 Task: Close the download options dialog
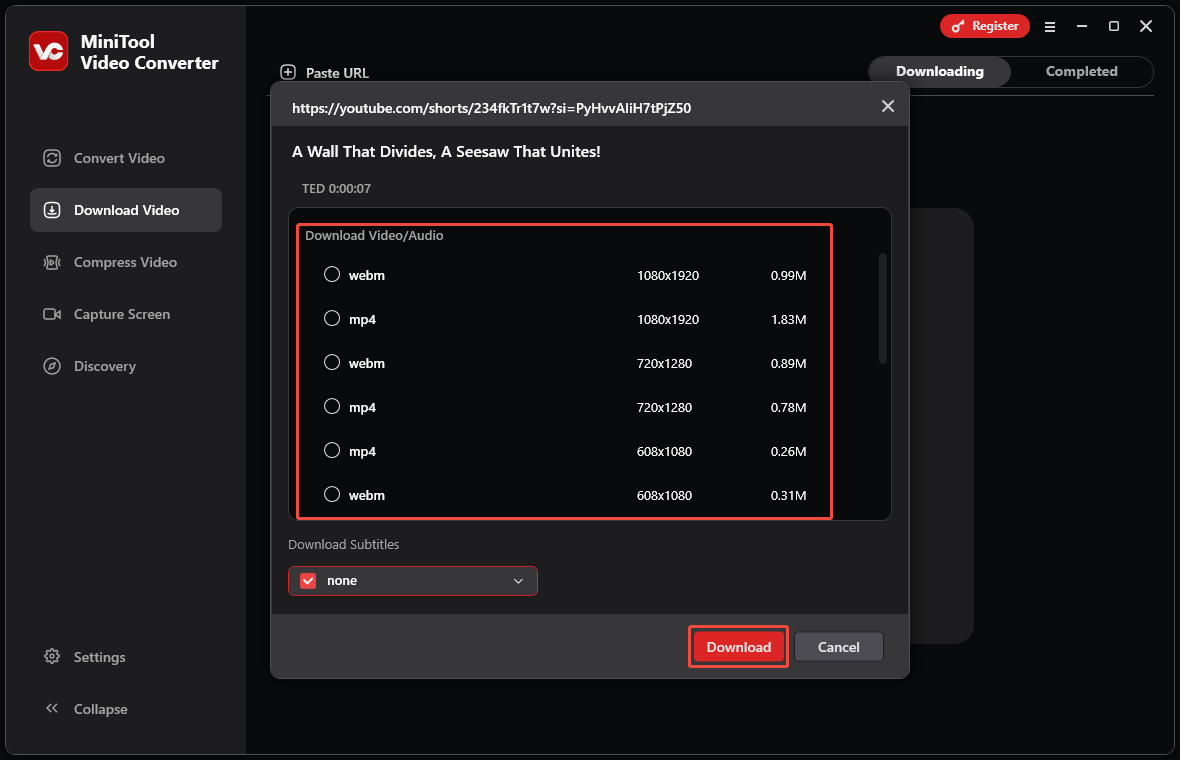[x=888, y=107]
